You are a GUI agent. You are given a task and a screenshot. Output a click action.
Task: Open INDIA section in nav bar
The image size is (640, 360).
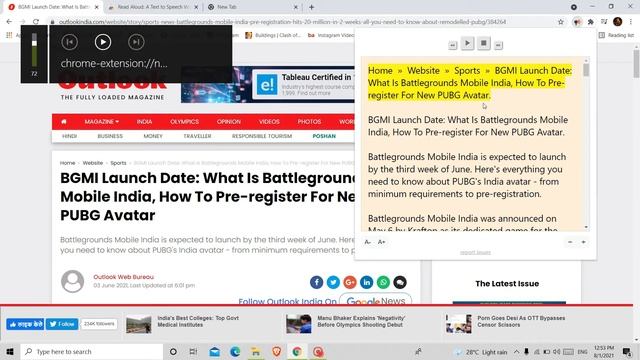(144, 122)
